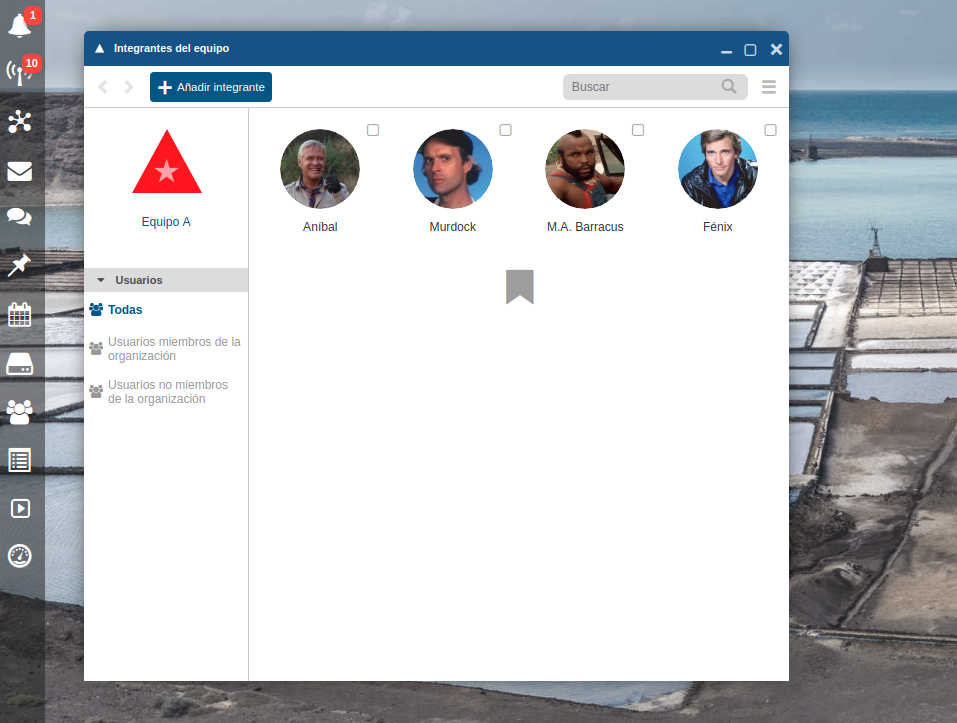
Task: Open Fénix's profile photo
Action: (x=717, y=168)
